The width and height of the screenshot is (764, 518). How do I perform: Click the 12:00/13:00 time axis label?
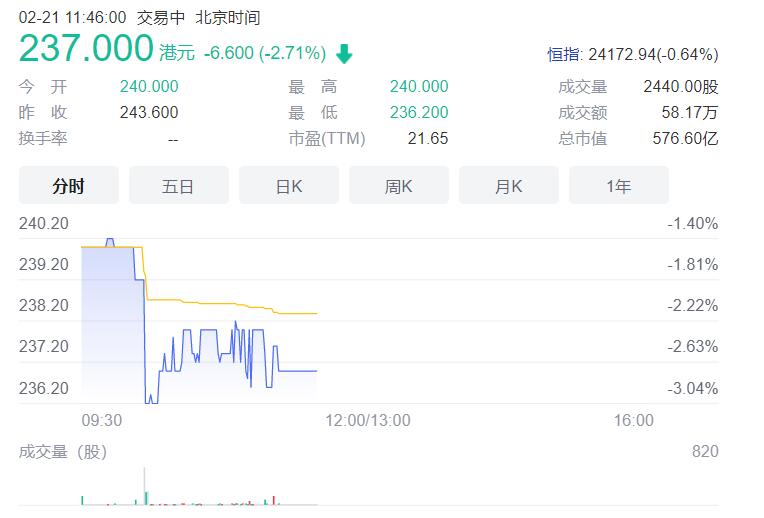(x=368, y=420)
